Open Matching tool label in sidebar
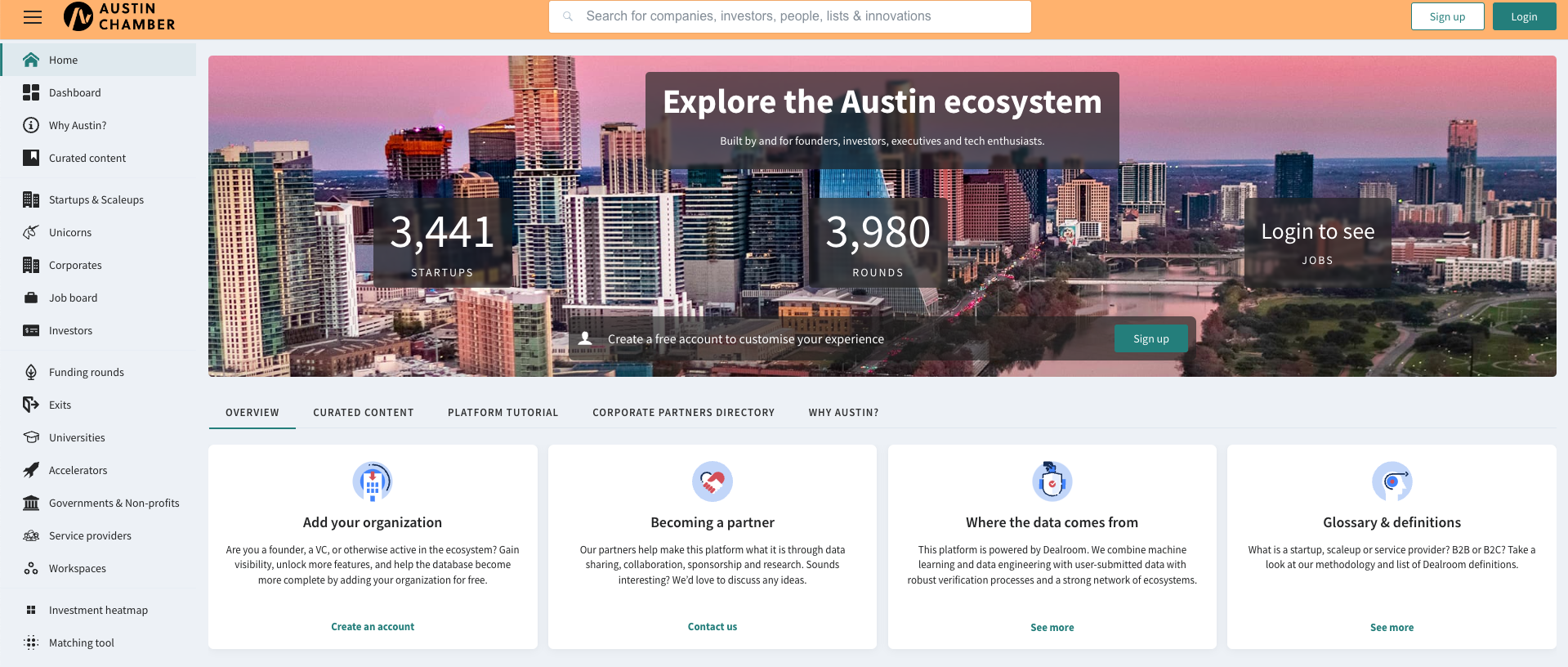 coord(82,642)
